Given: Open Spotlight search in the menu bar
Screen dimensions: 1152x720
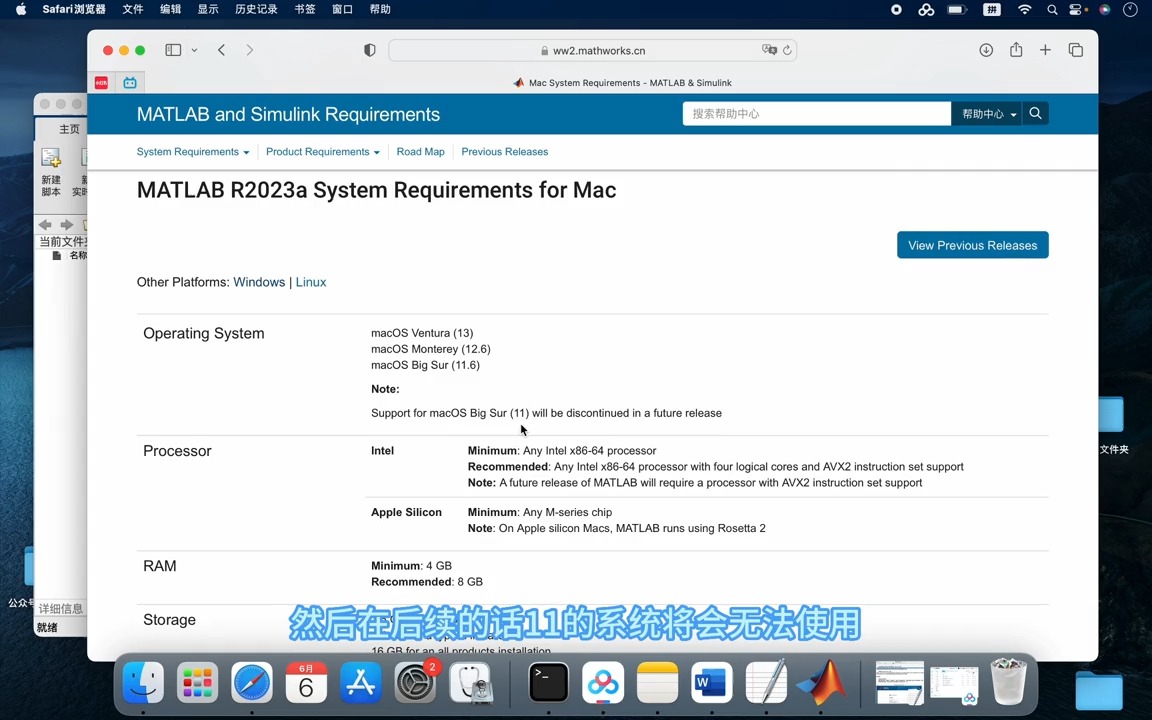Looking at the screenshot, I should pyautogui.click(x=1052, y=10).
